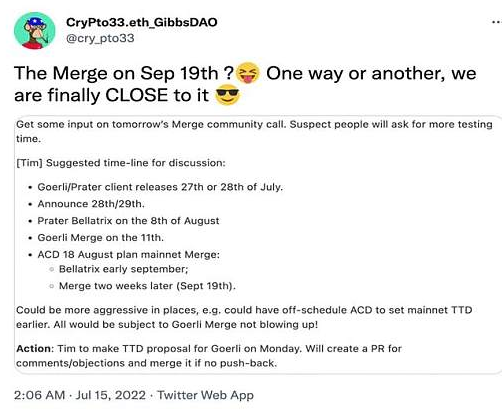
Task: Click the 'finally CLOSE to it' text
Action: (x=128, y=95)
